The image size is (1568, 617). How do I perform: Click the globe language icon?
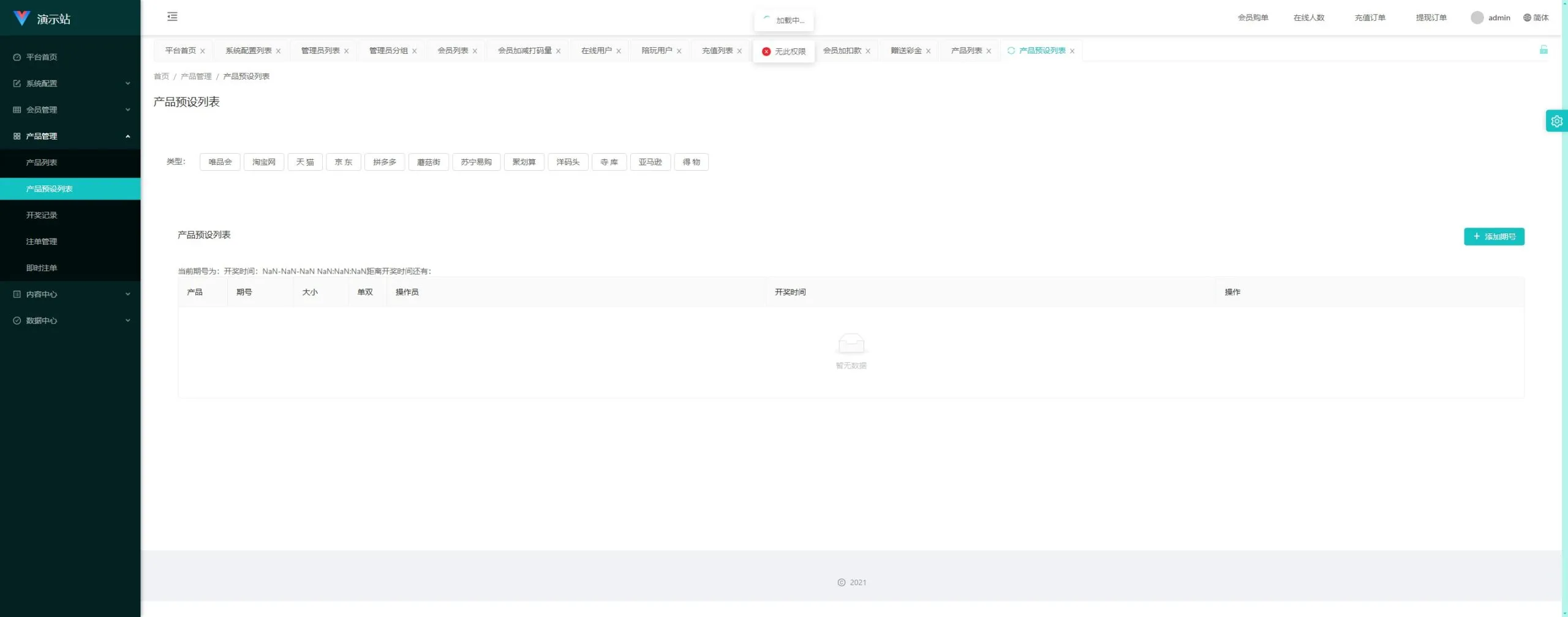point(1527,18)
